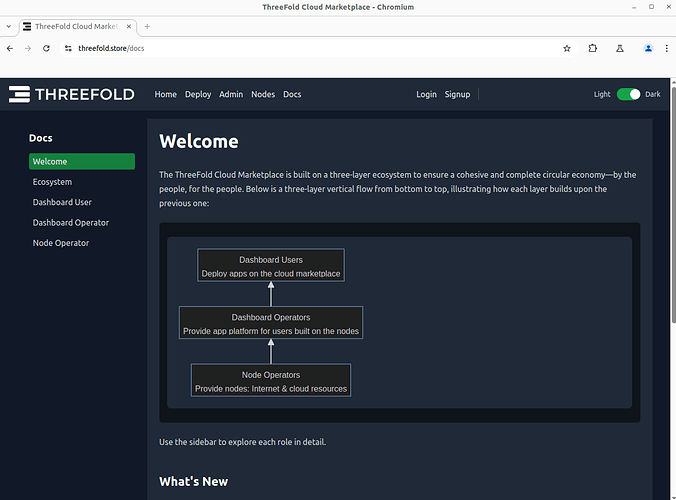Open the Chrome Labs flask icon

(x=620, y=48)
